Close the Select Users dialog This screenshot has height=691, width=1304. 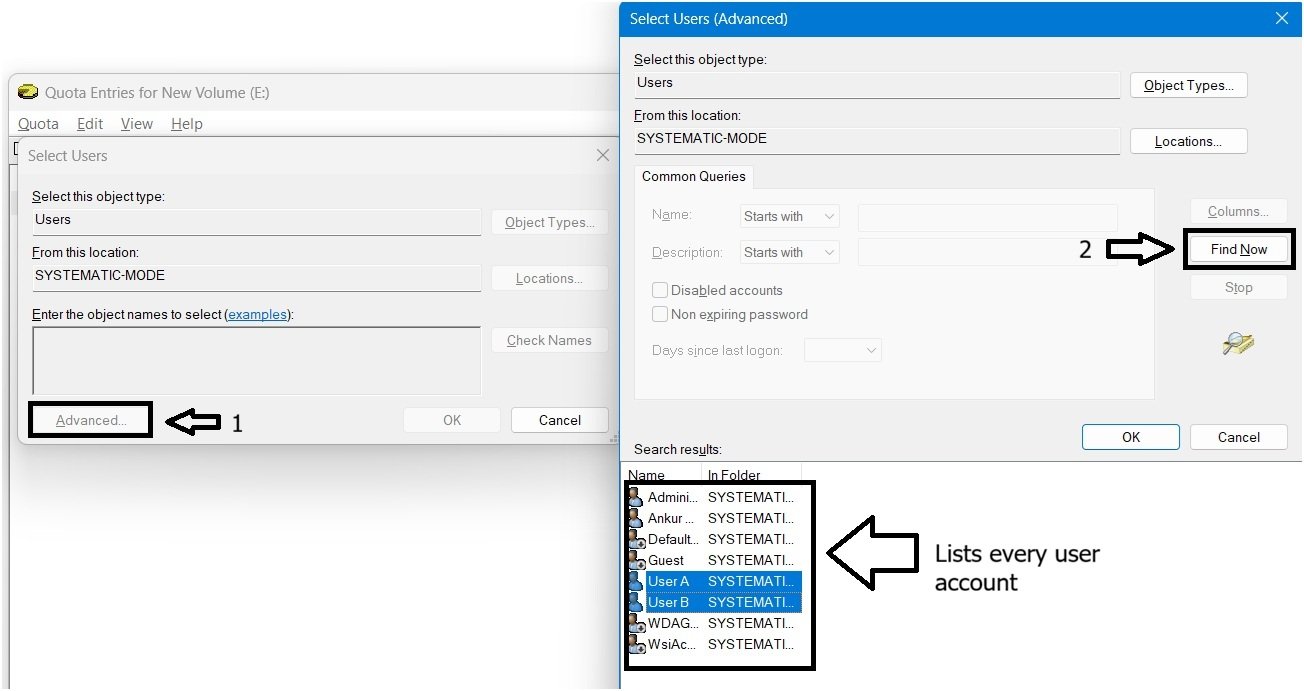pos(602,156)
